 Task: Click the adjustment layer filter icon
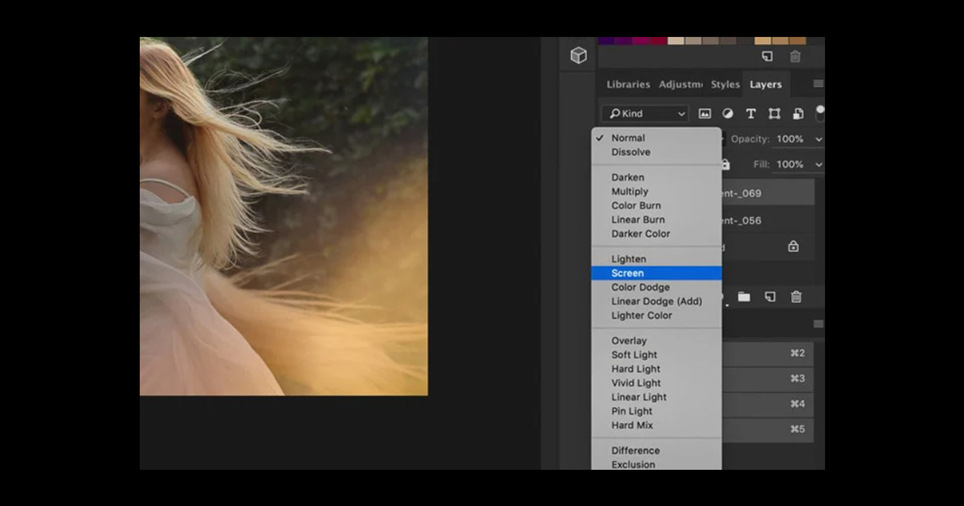(727, 113)
